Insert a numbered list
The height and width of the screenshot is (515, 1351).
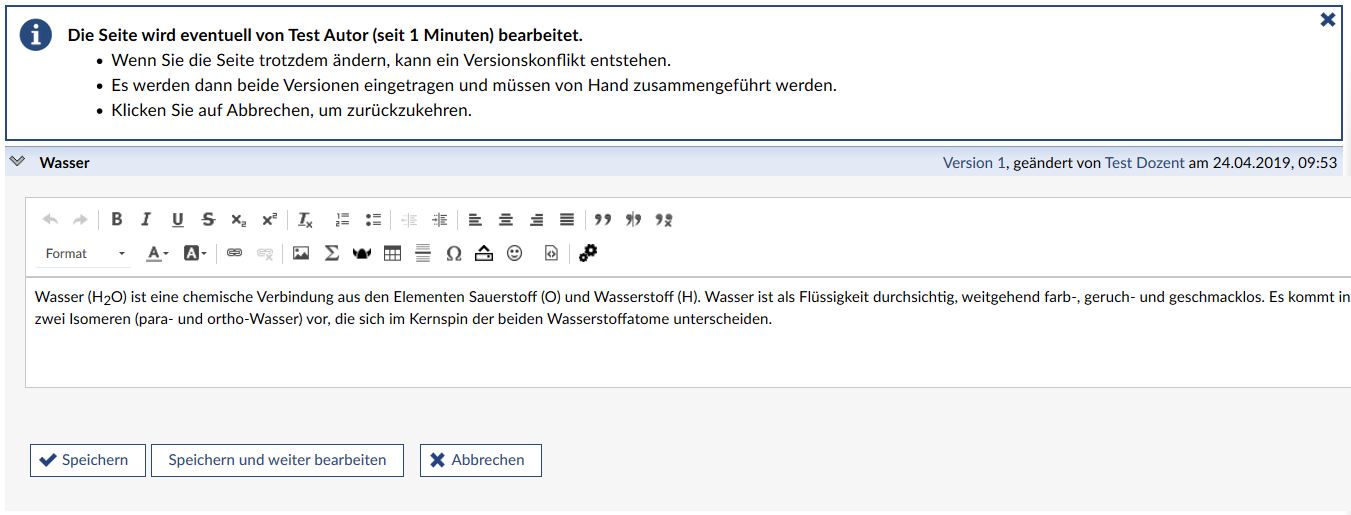(x=343, y=220)
